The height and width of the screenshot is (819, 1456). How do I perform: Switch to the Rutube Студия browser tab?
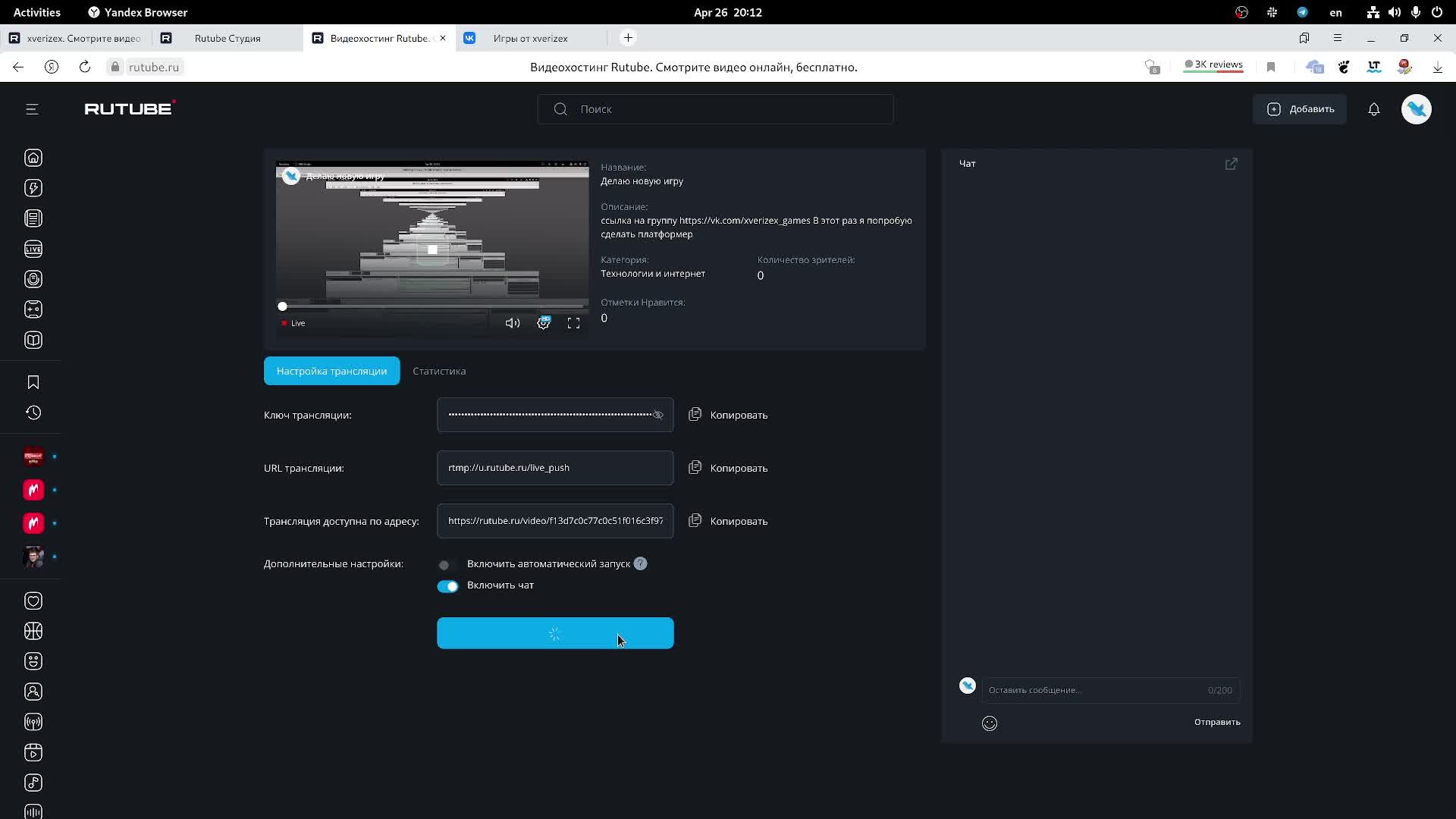pyautogui.click(x=227, y=38)
